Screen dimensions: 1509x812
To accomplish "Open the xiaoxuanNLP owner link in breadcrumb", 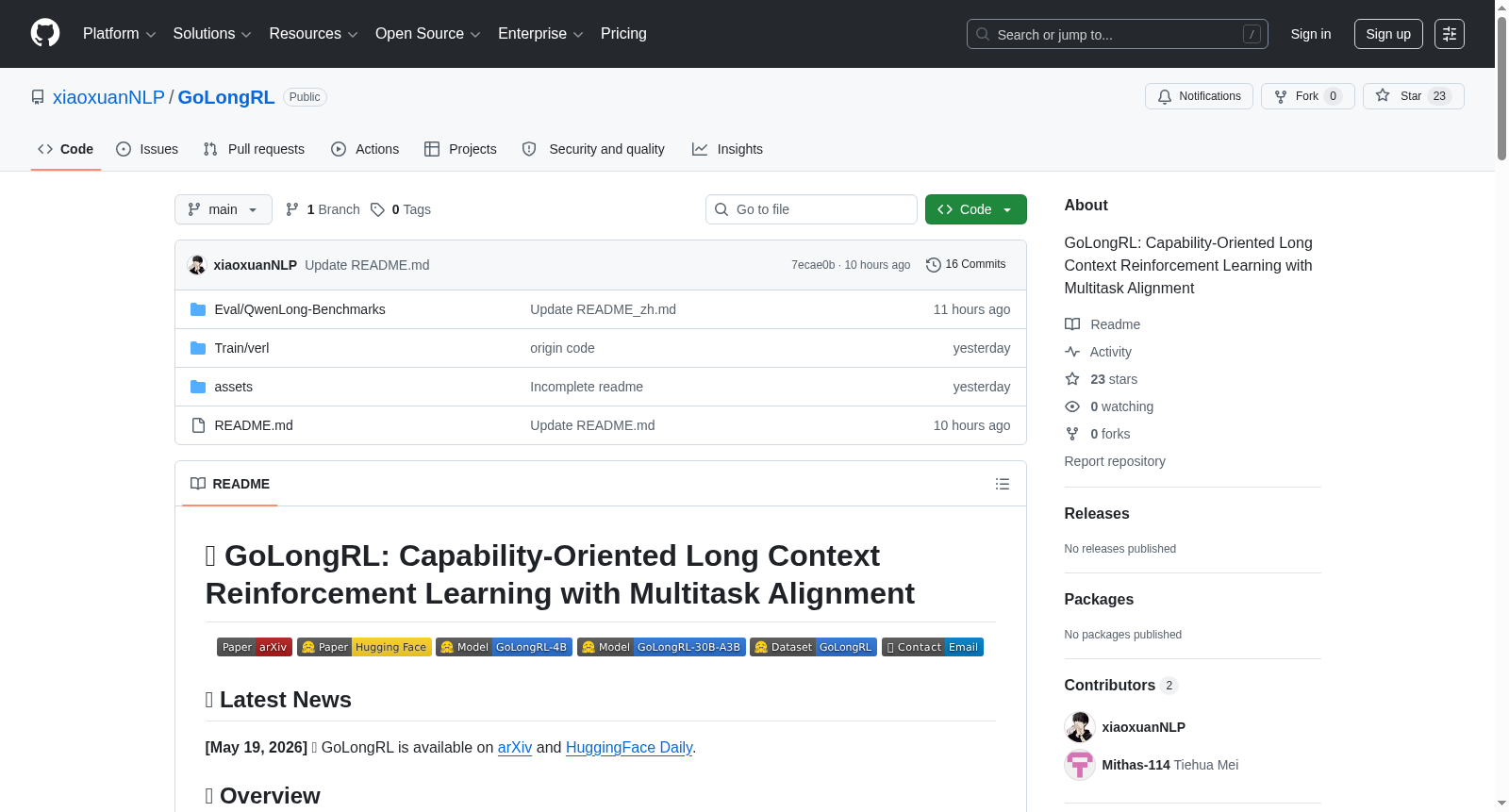I will tap(108, 97).
